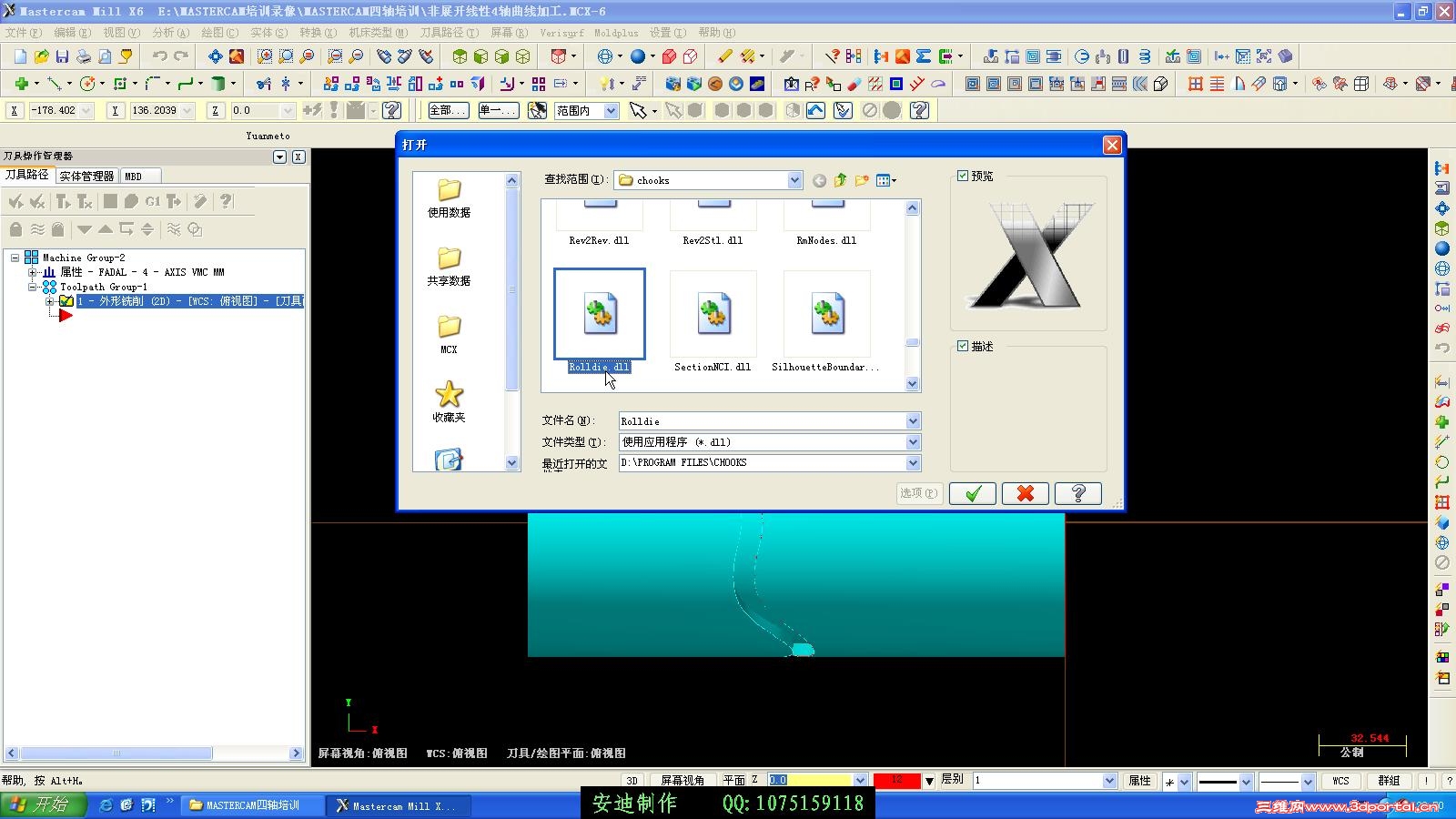Toggle the 预览 preview checkbox
Viewport: 1456px width, 819px height.
click(x=963, y=176)
